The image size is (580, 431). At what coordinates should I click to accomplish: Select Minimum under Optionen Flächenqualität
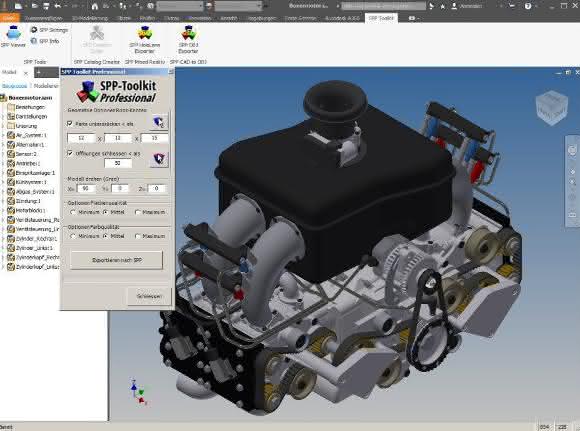pos(73,212)
